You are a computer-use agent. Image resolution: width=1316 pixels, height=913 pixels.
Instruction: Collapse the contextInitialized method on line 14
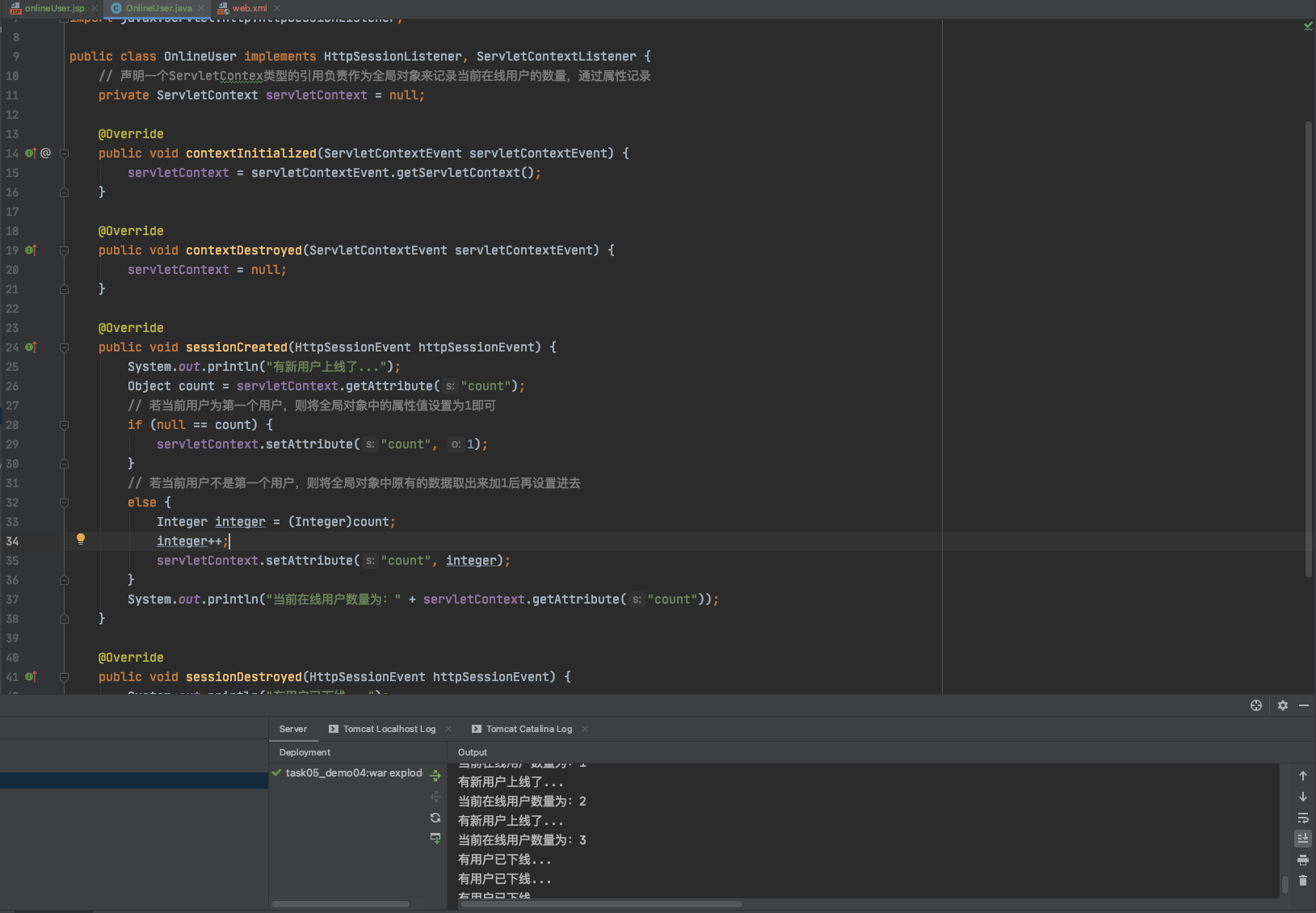(x=64, y=154)
